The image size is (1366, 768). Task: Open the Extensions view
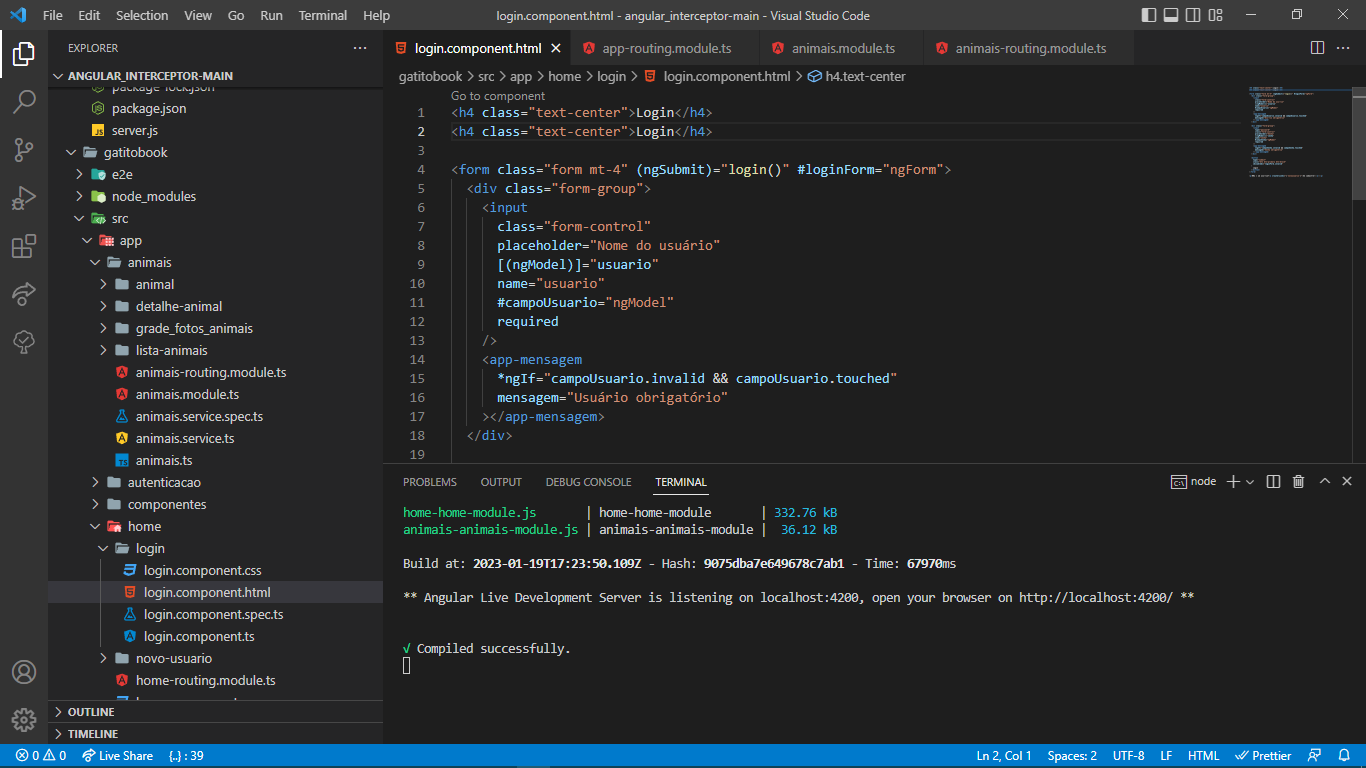24,246
